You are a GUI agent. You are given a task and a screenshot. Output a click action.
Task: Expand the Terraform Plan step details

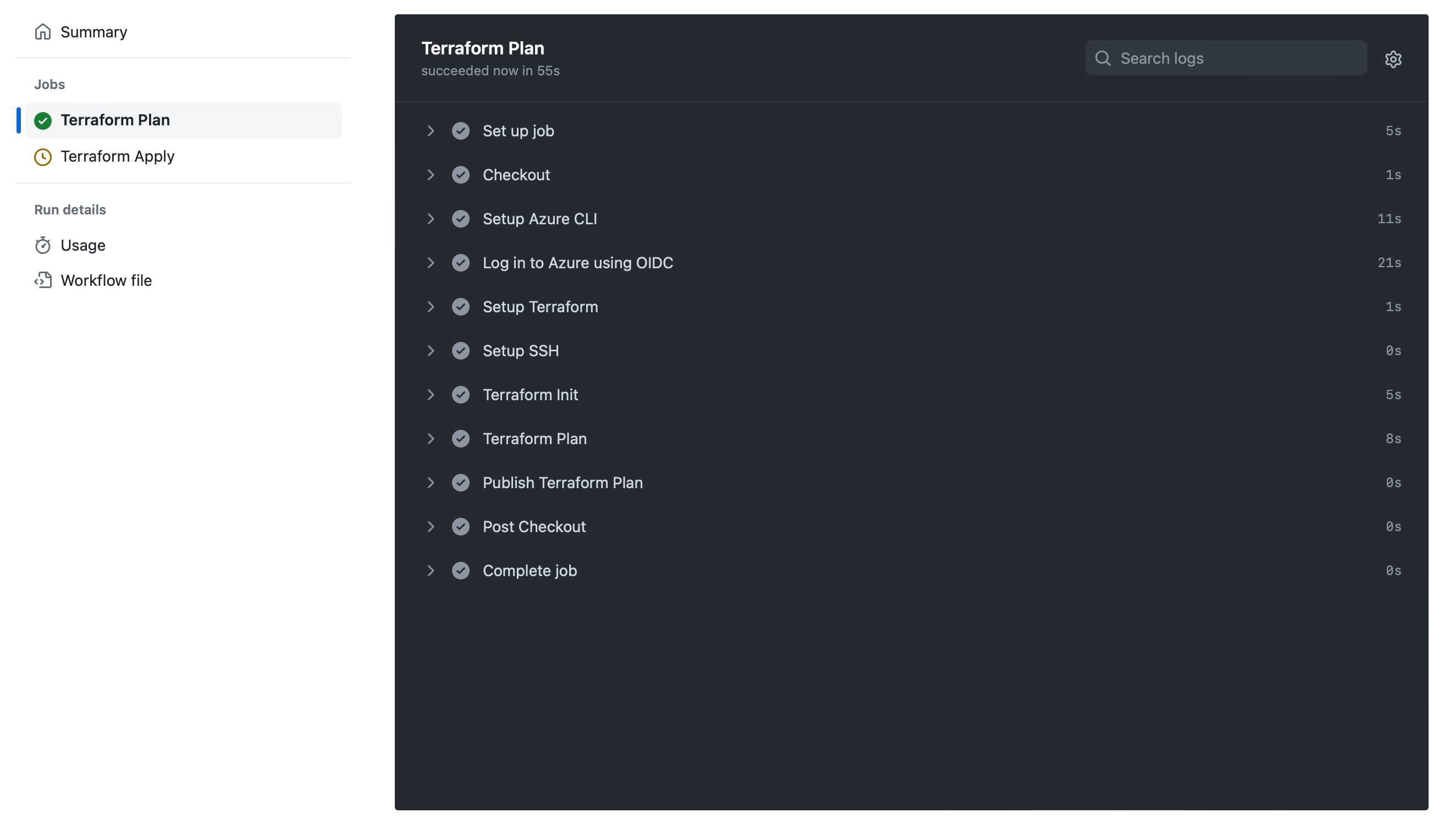point(429,438)
